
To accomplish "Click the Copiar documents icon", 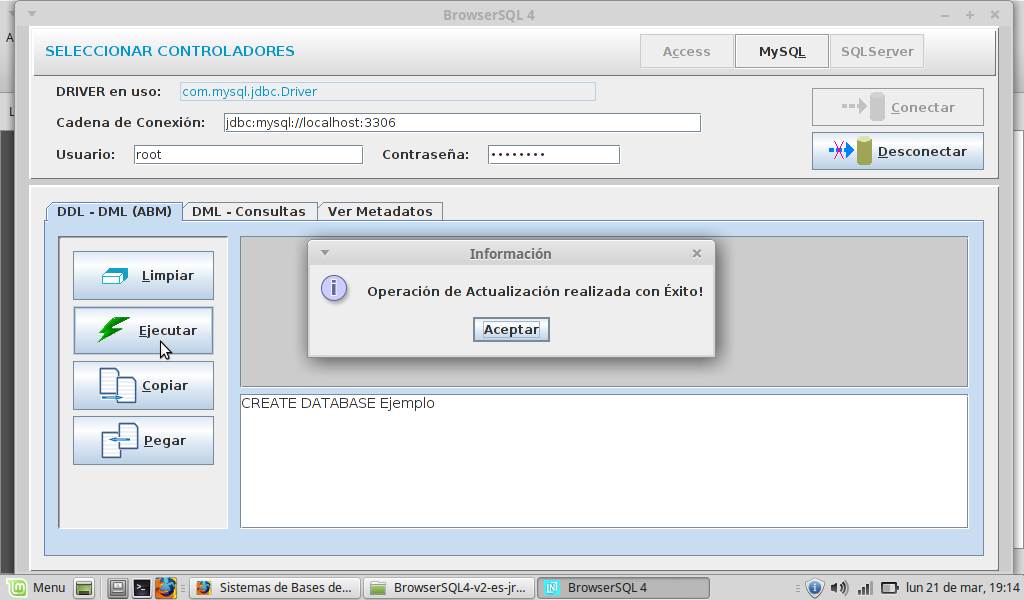I will click(117, 385).
